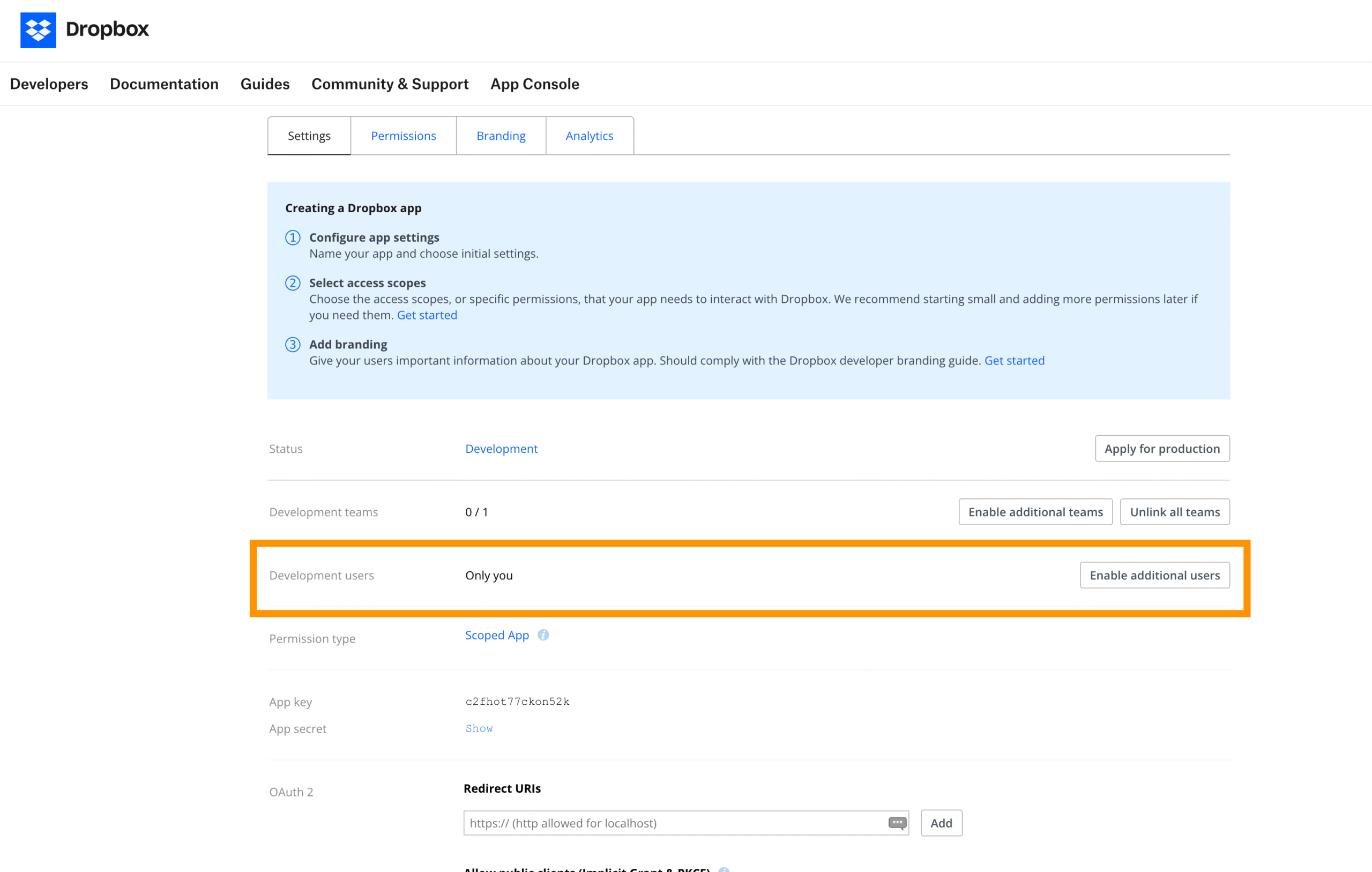Click Get started link under Add branding
This screenshot has height=872, width=1372.
tap(1014, 360)
